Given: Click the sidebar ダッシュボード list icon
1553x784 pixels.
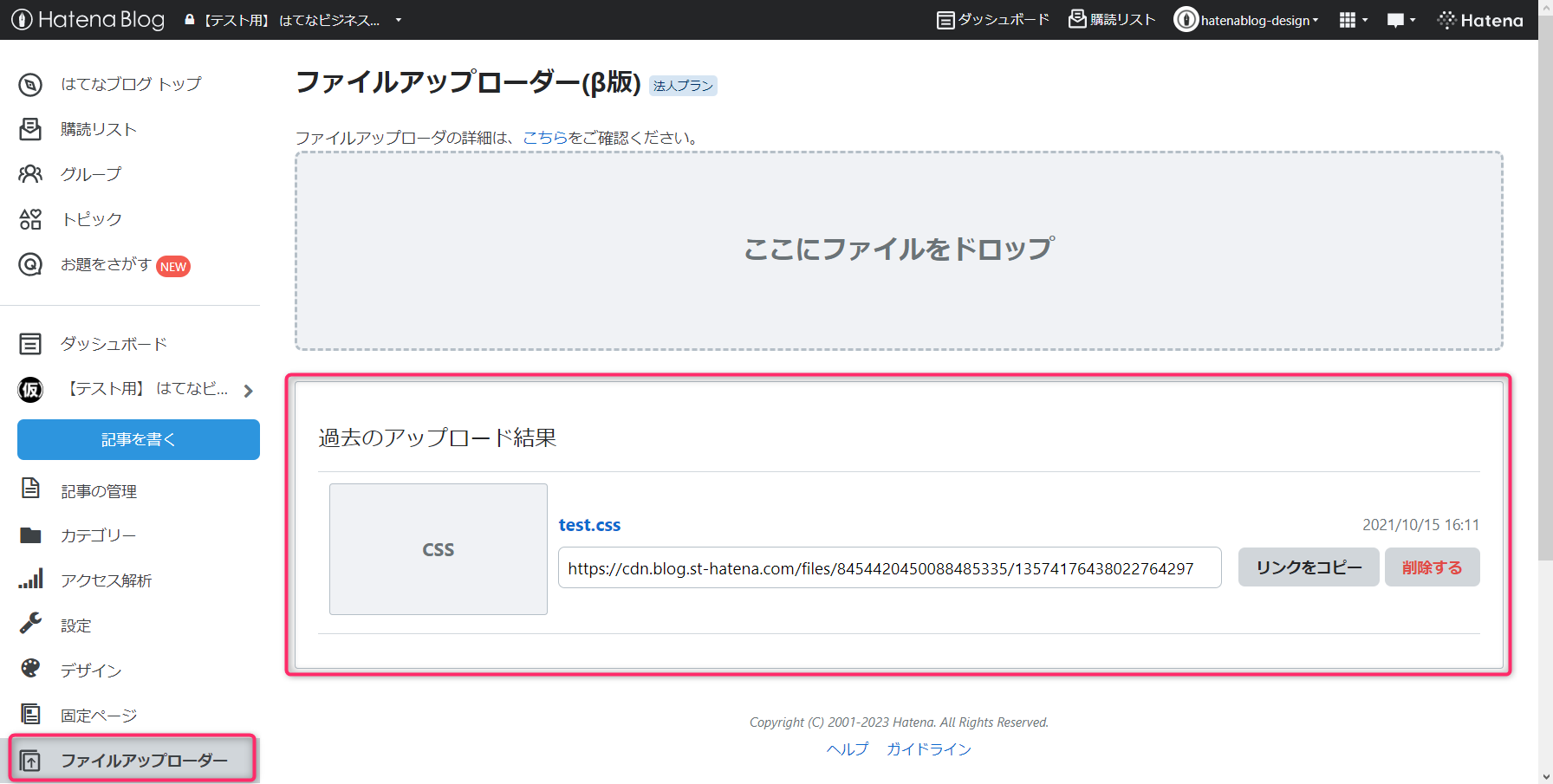Looking at the screenshot, I should 30,344.
